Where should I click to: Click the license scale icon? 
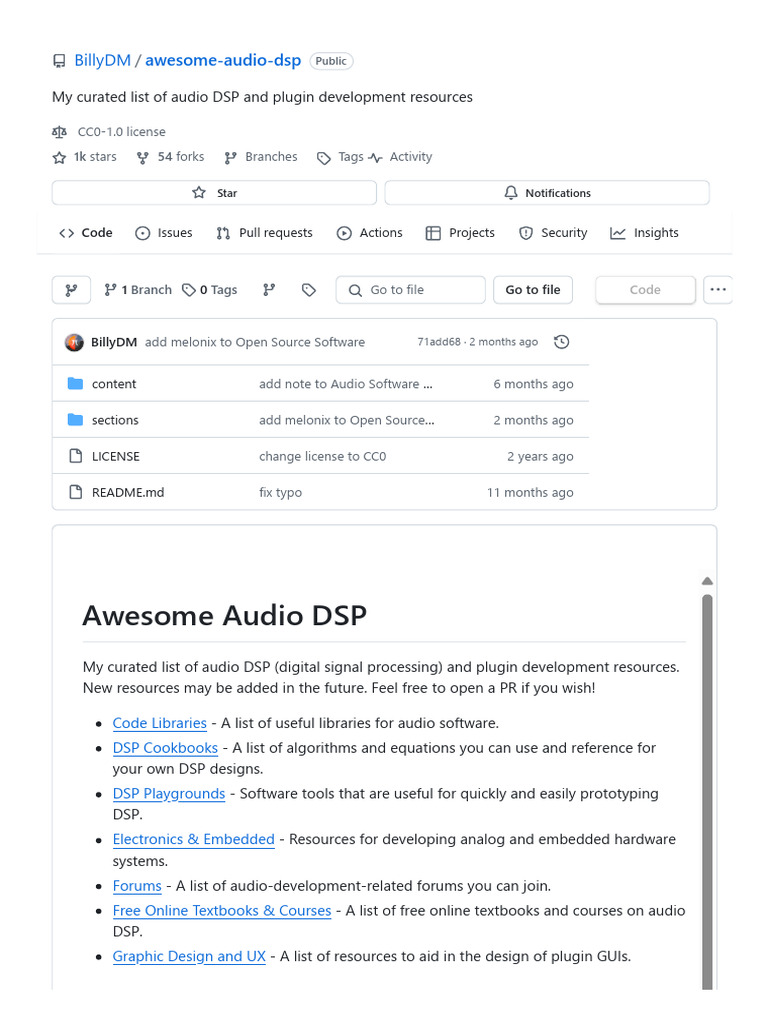click(x=59, y=132)
